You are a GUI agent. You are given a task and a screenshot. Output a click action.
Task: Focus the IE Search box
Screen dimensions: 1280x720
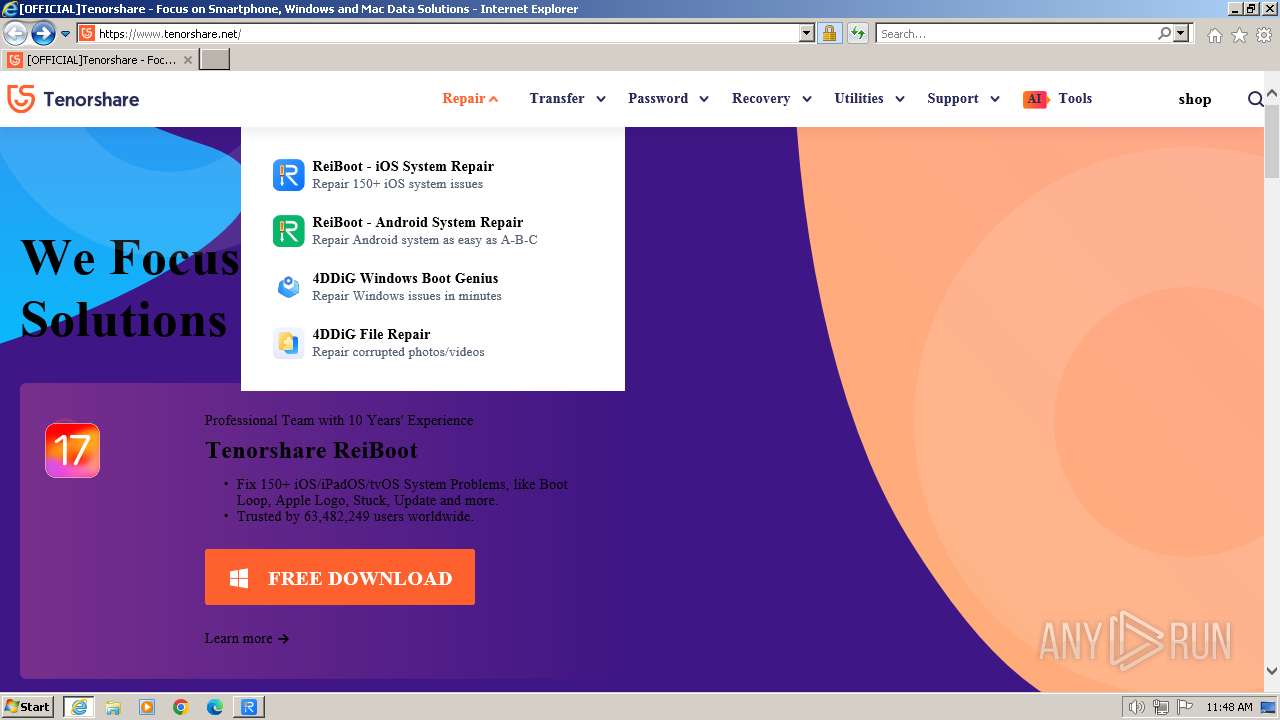pyautogui.click(x=1015, y=34)
